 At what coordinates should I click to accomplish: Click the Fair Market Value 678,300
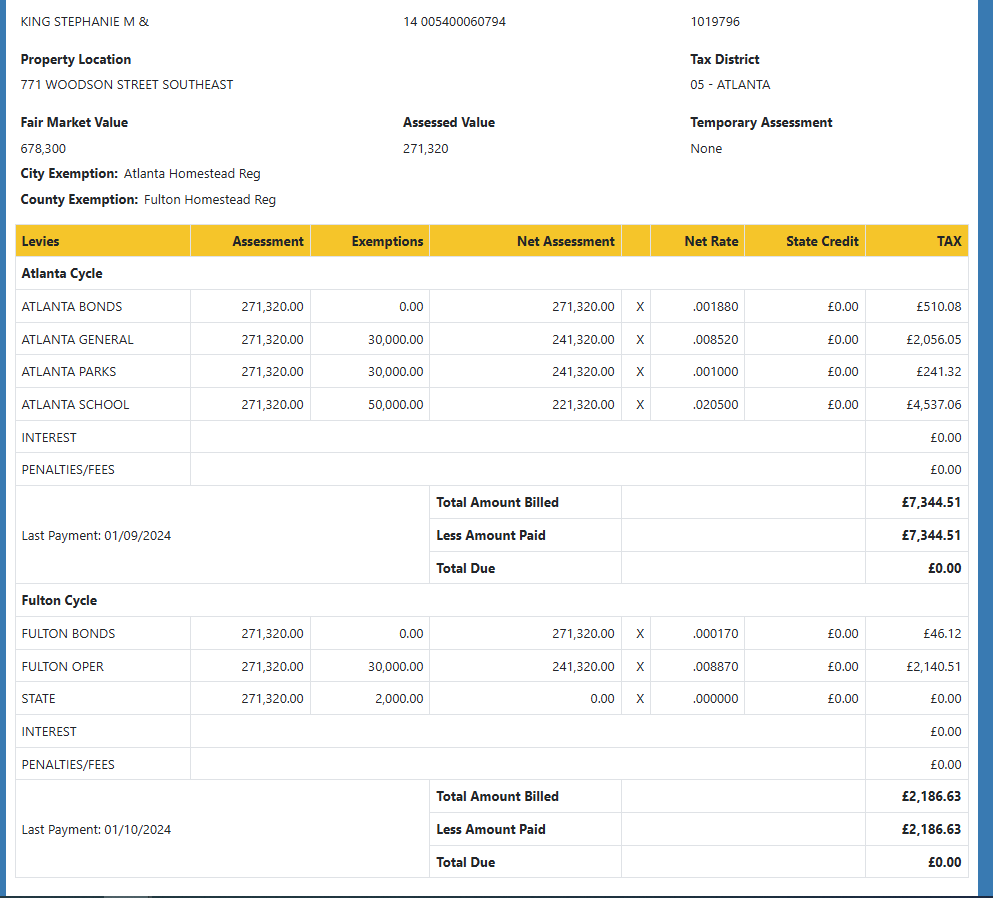coord(43,149)
